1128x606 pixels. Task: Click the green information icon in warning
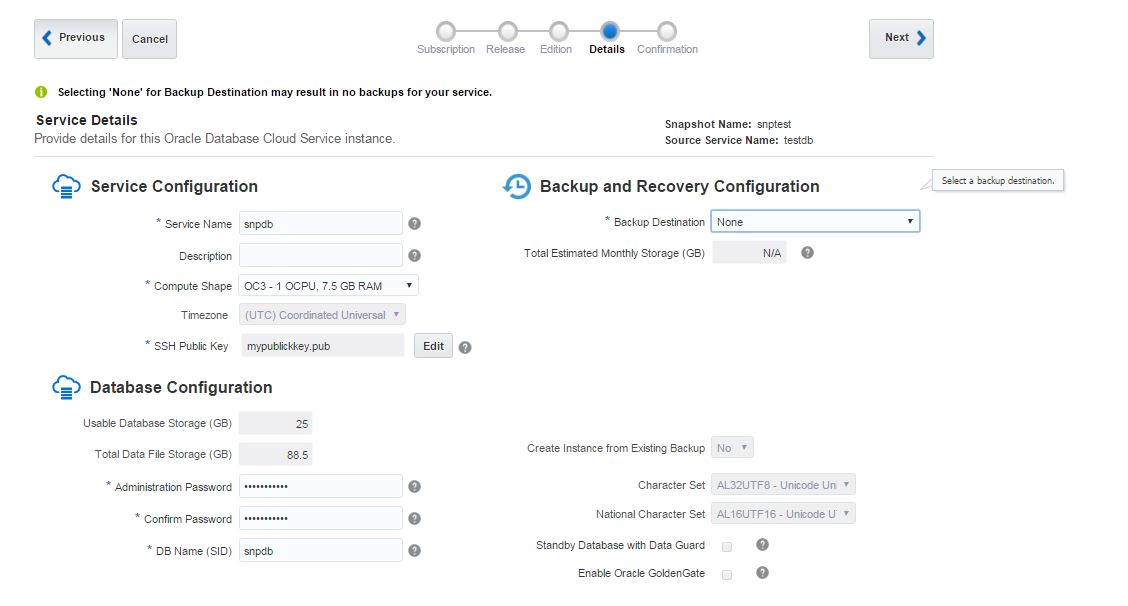41,92
